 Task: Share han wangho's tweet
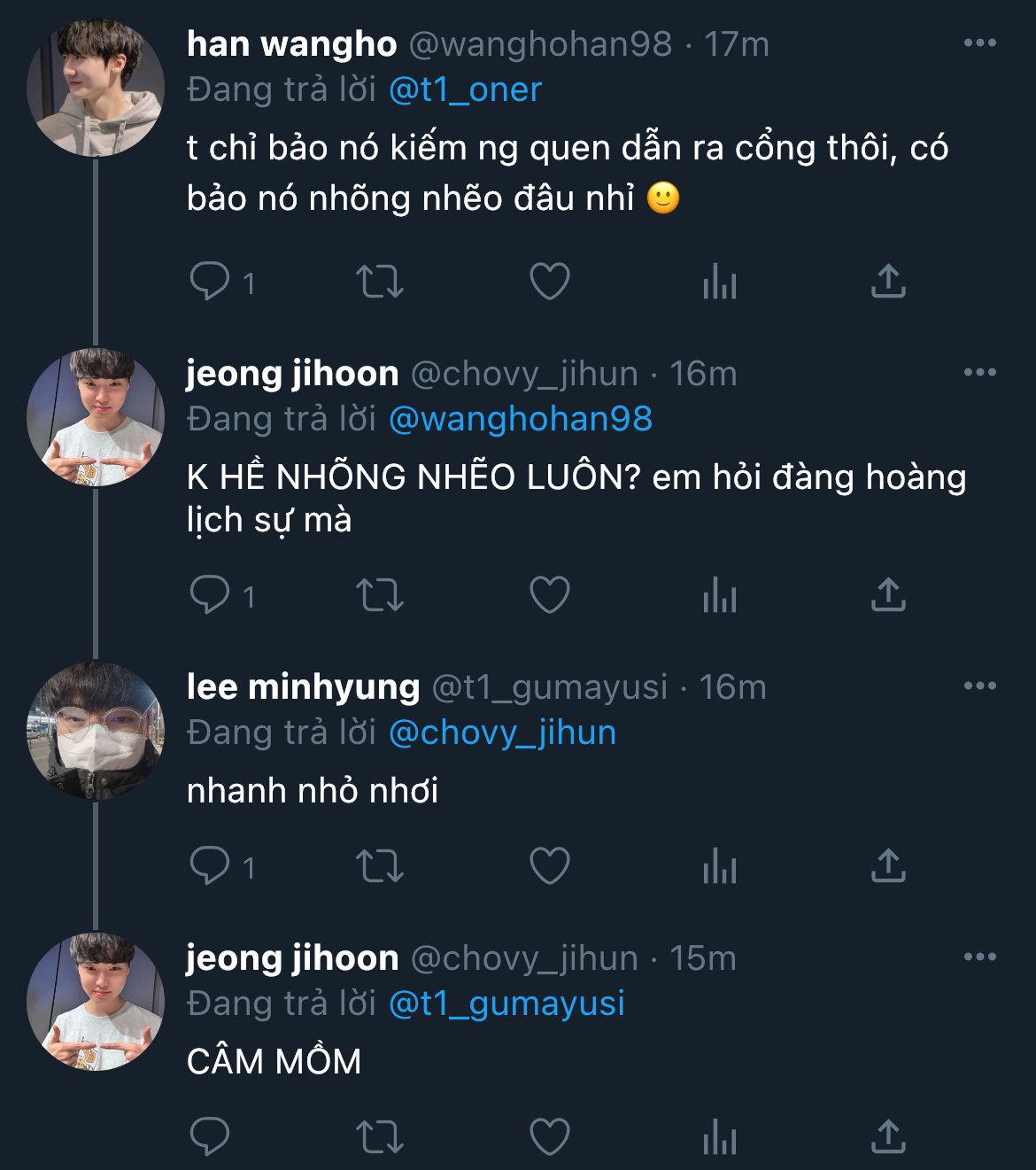888,282
